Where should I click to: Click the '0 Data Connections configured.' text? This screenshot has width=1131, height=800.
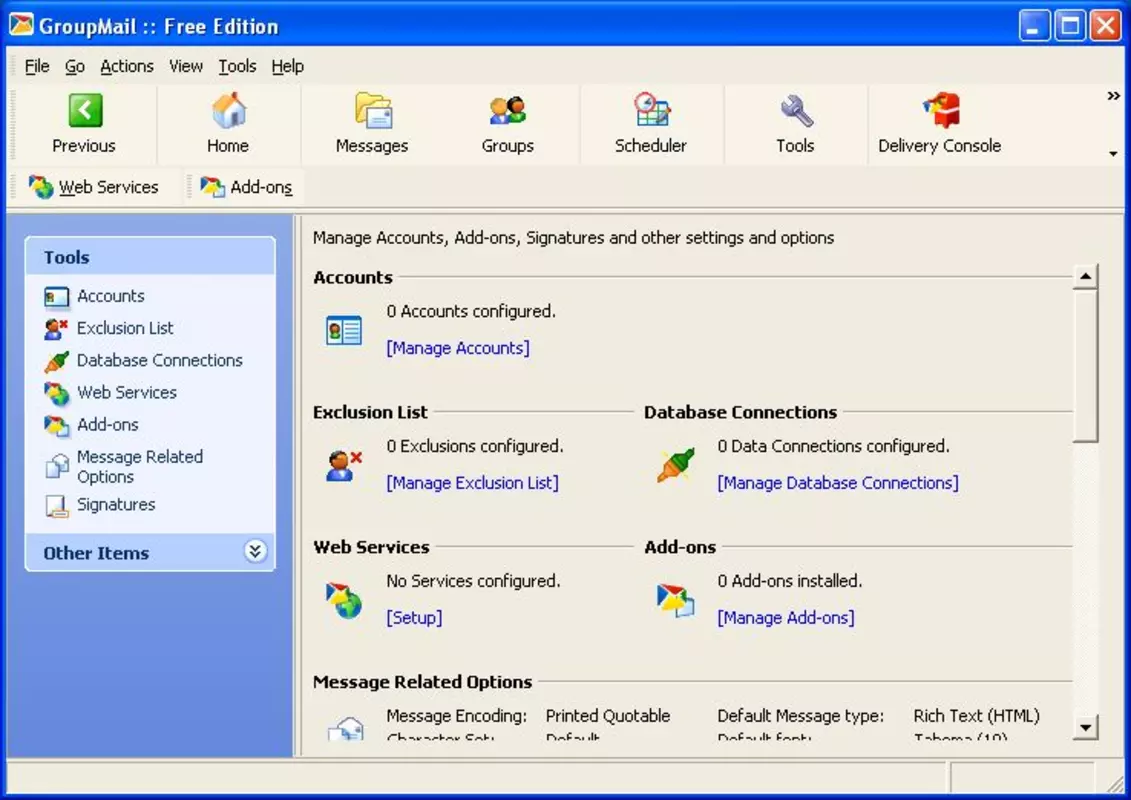[833, 446]
